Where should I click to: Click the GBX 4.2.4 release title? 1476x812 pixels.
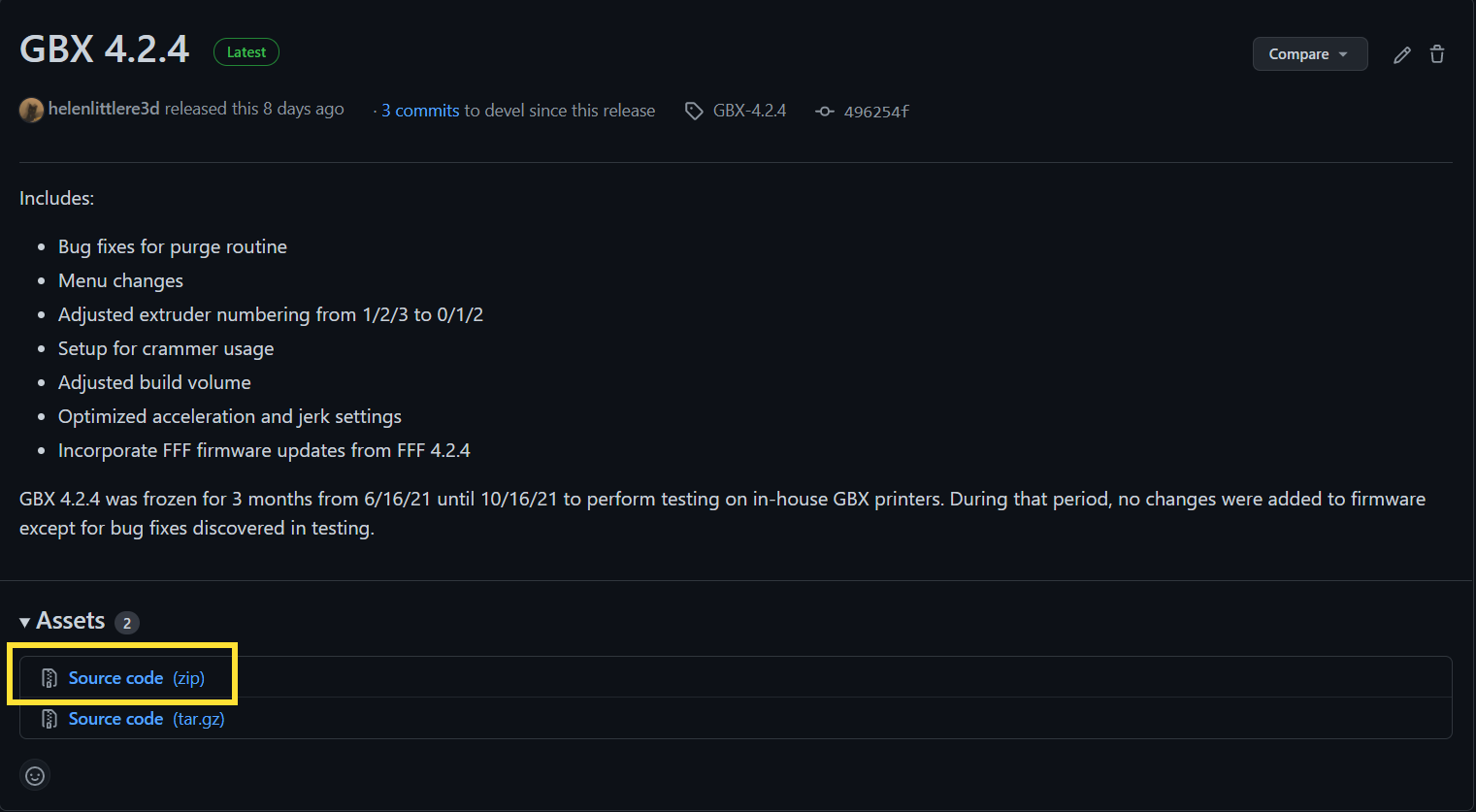click(105, 49)
